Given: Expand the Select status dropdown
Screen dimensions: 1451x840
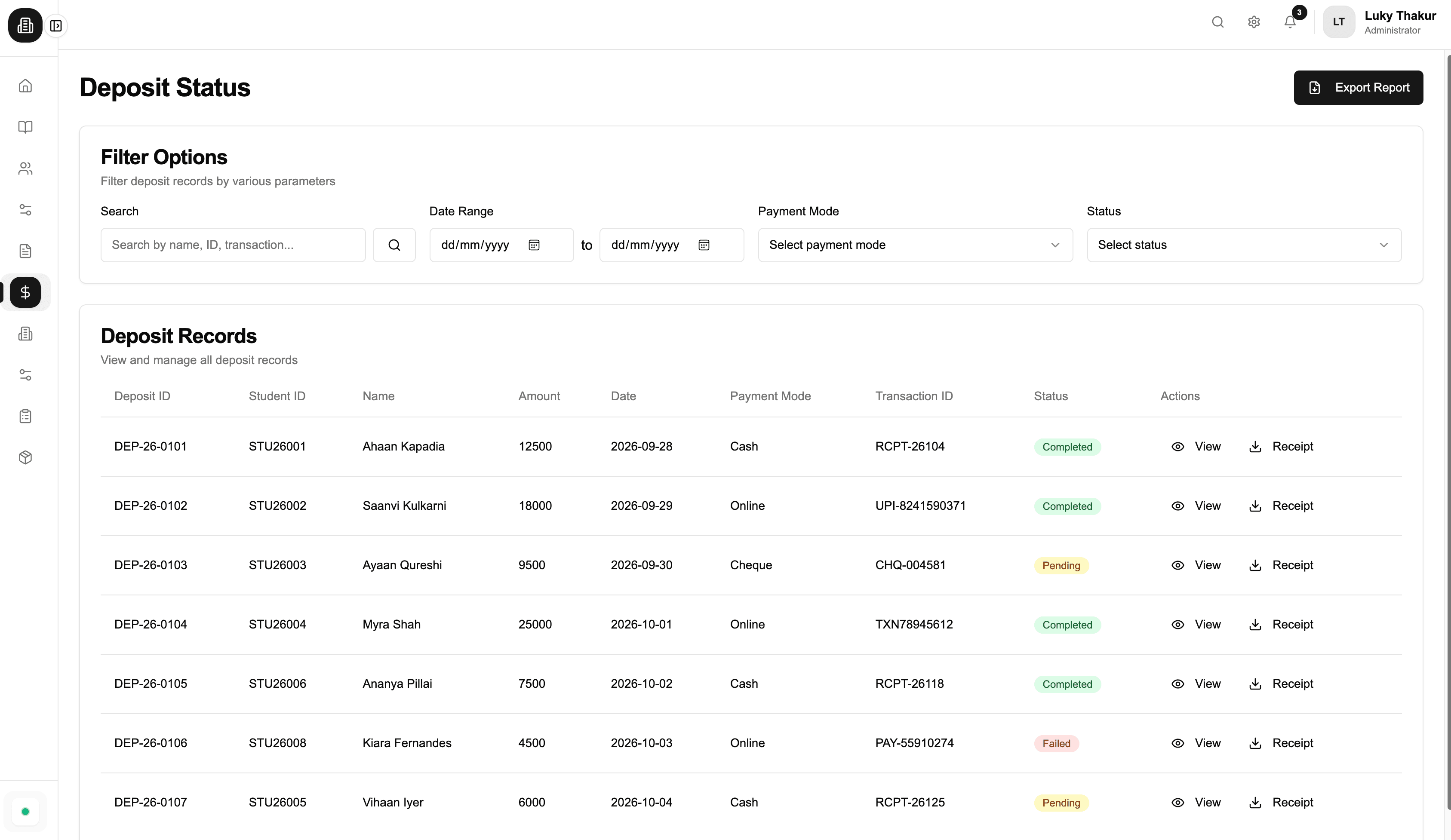Looking at the screenshot, I should [x=1244, y=245].
